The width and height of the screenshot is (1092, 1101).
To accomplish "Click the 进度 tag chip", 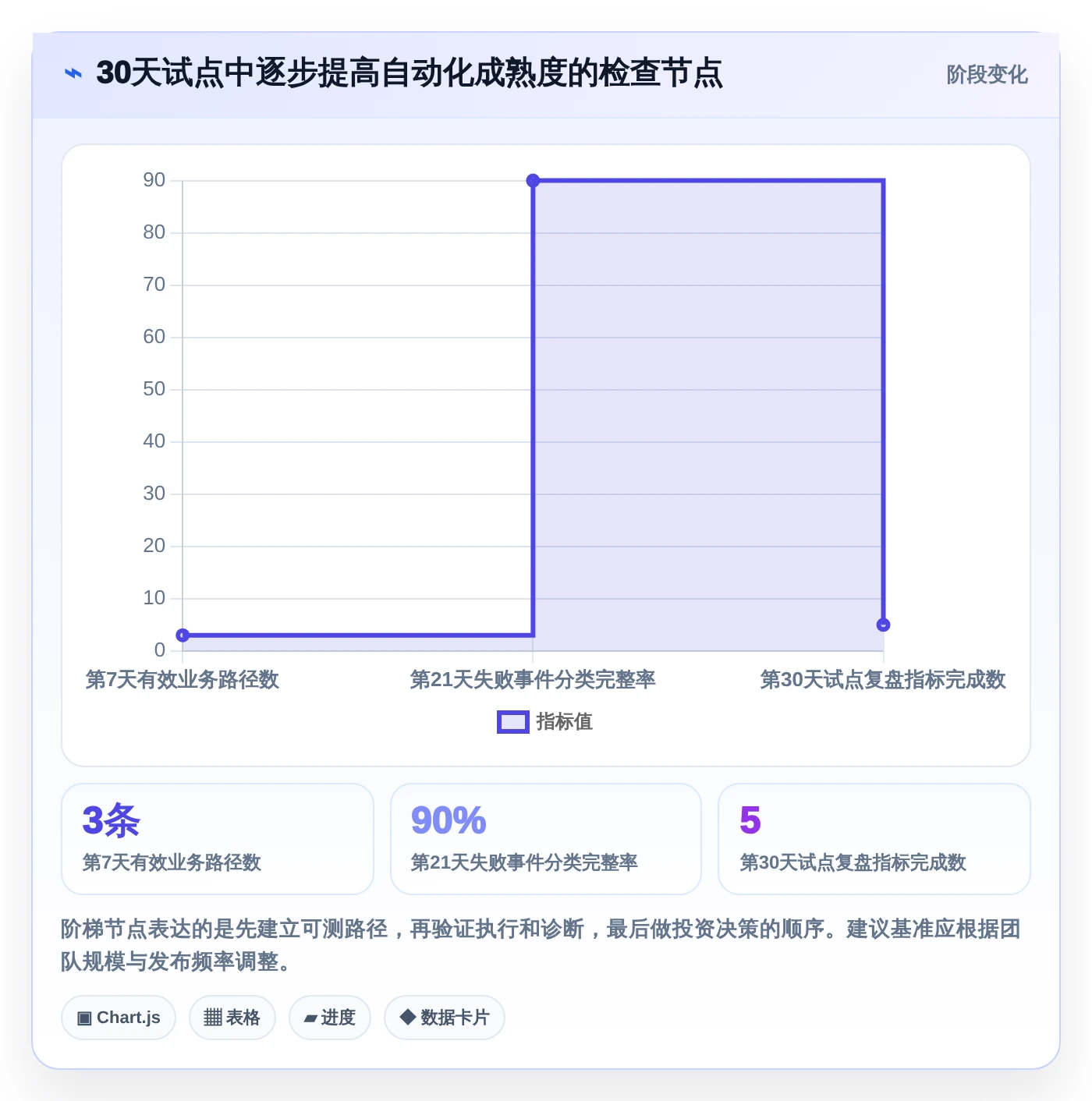I will (330, 1018).
